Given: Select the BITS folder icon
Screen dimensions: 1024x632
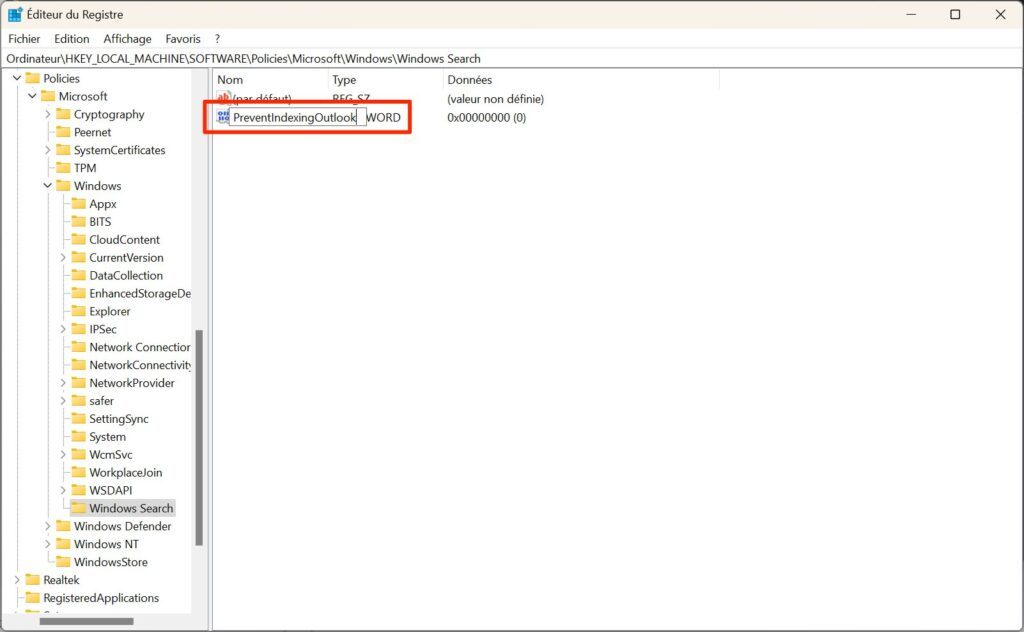Looking at the screenshot, I should (x=78, y=222).
